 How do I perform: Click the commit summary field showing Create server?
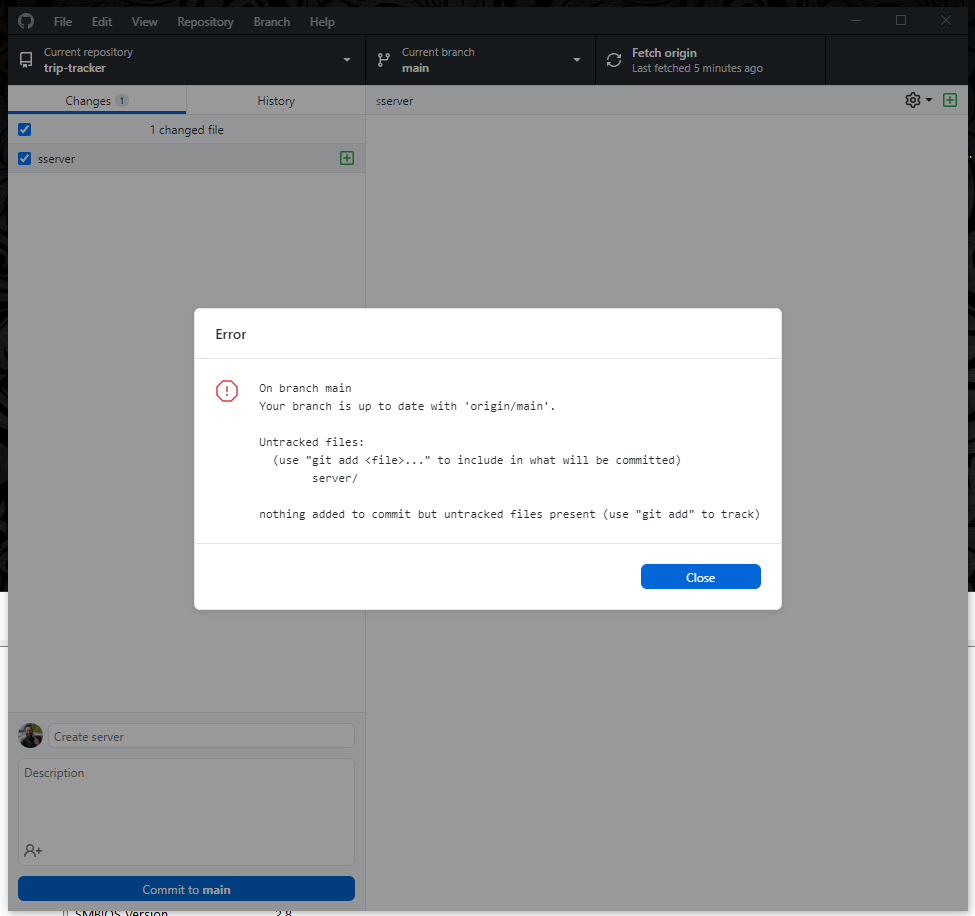[x=200, y=735]
